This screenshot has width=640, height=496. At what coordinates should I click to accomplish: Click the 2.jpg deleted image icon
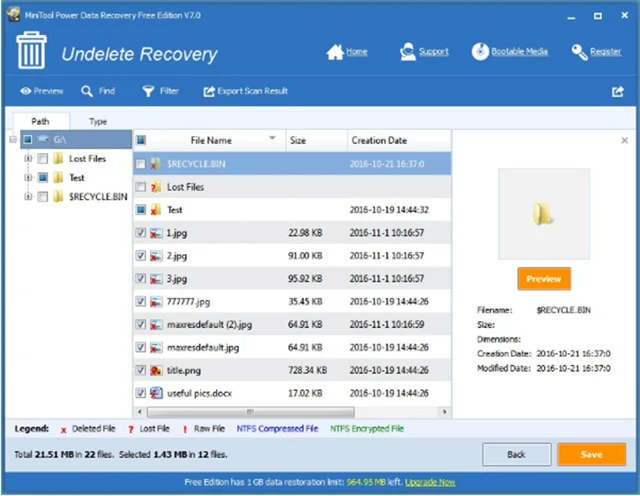(x=156, y=256)
